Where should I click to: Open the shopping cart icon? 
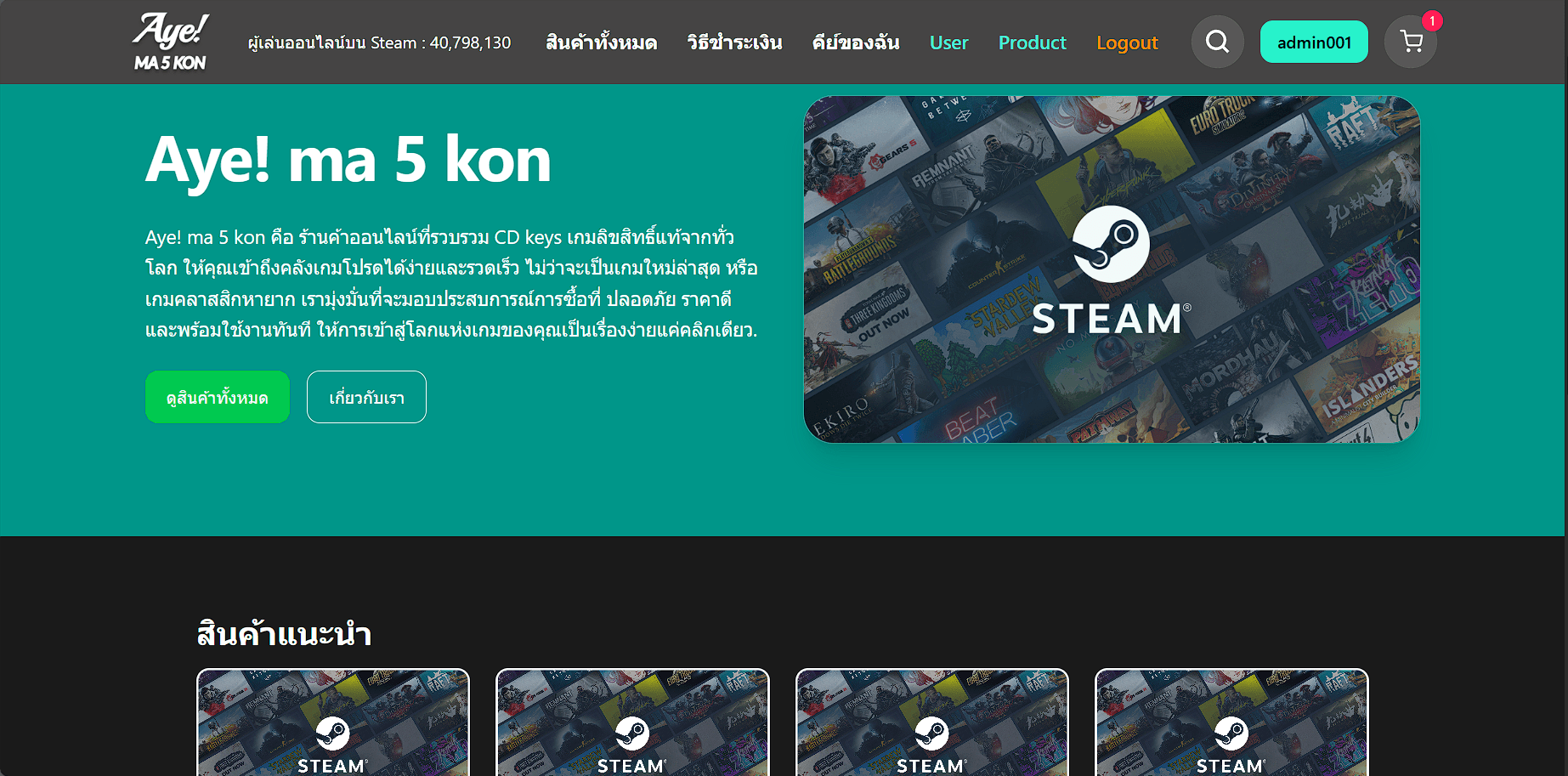point(1411,42)
